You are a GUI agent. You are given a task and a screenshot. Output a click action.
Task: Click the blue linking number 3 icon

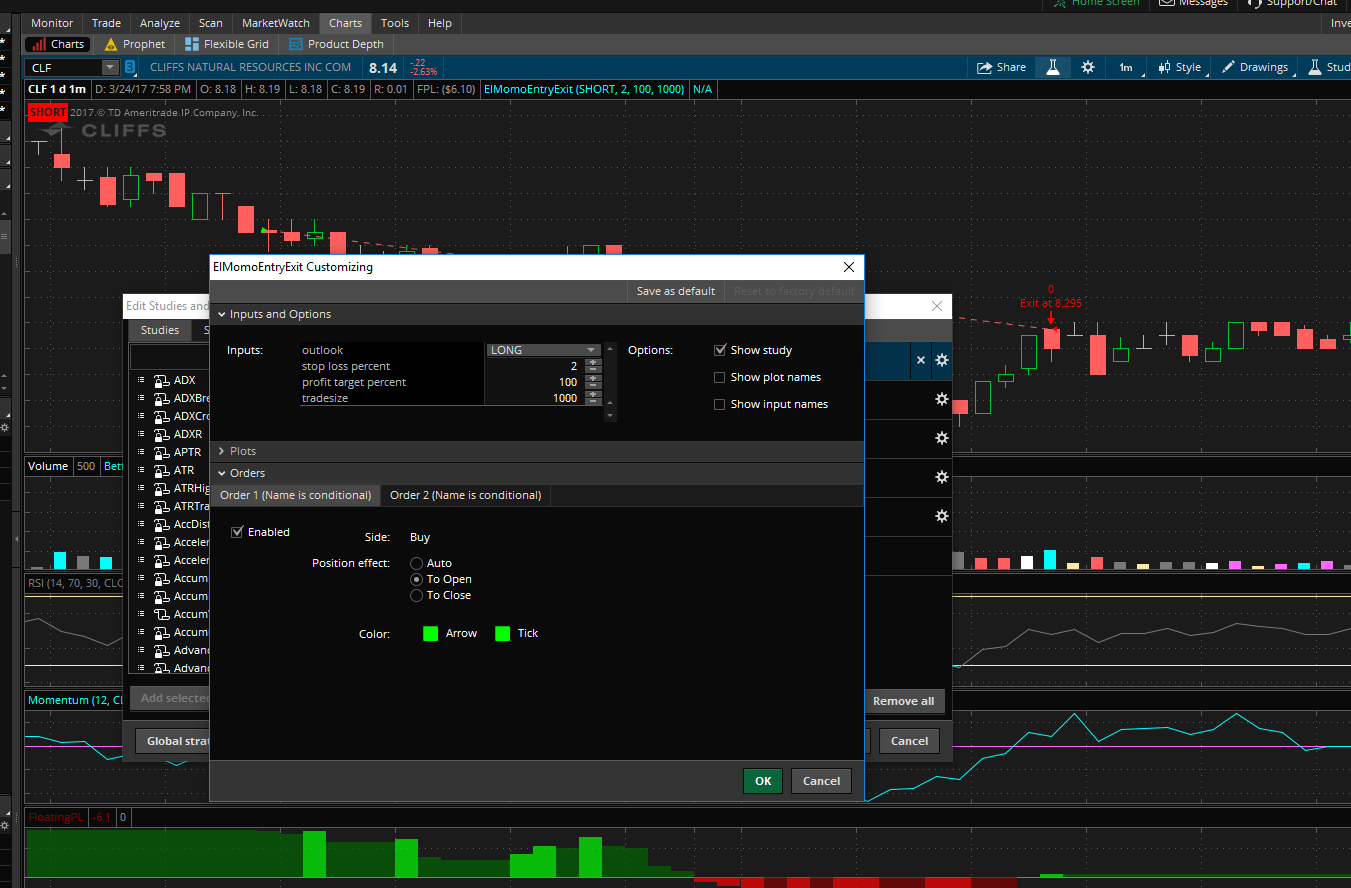click(x=130, y=67)
